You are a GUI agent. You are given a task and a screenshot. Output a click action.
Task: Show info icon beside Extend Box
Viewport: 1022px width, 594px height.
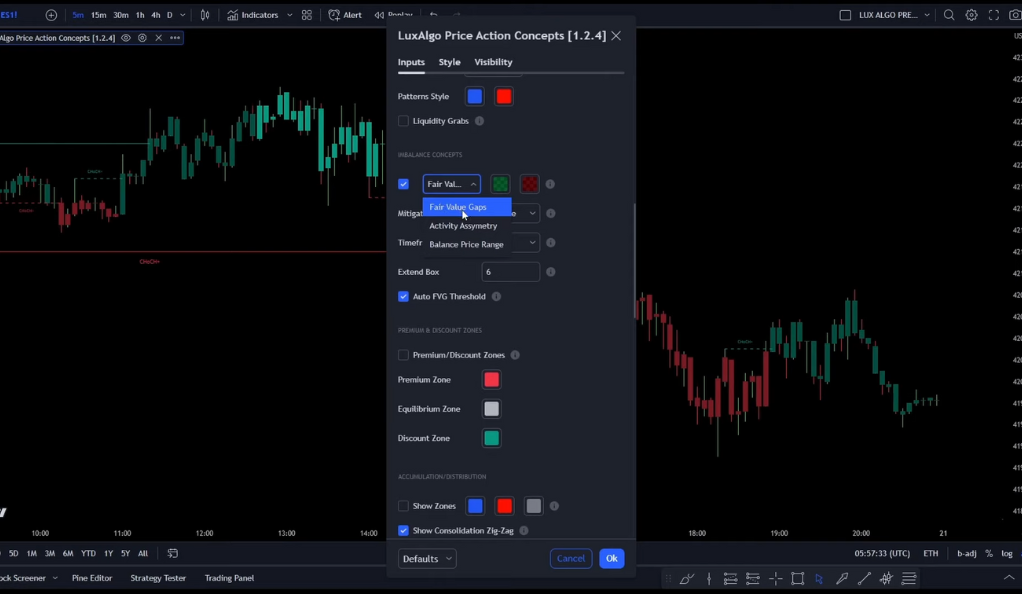[x=551, y=272]
